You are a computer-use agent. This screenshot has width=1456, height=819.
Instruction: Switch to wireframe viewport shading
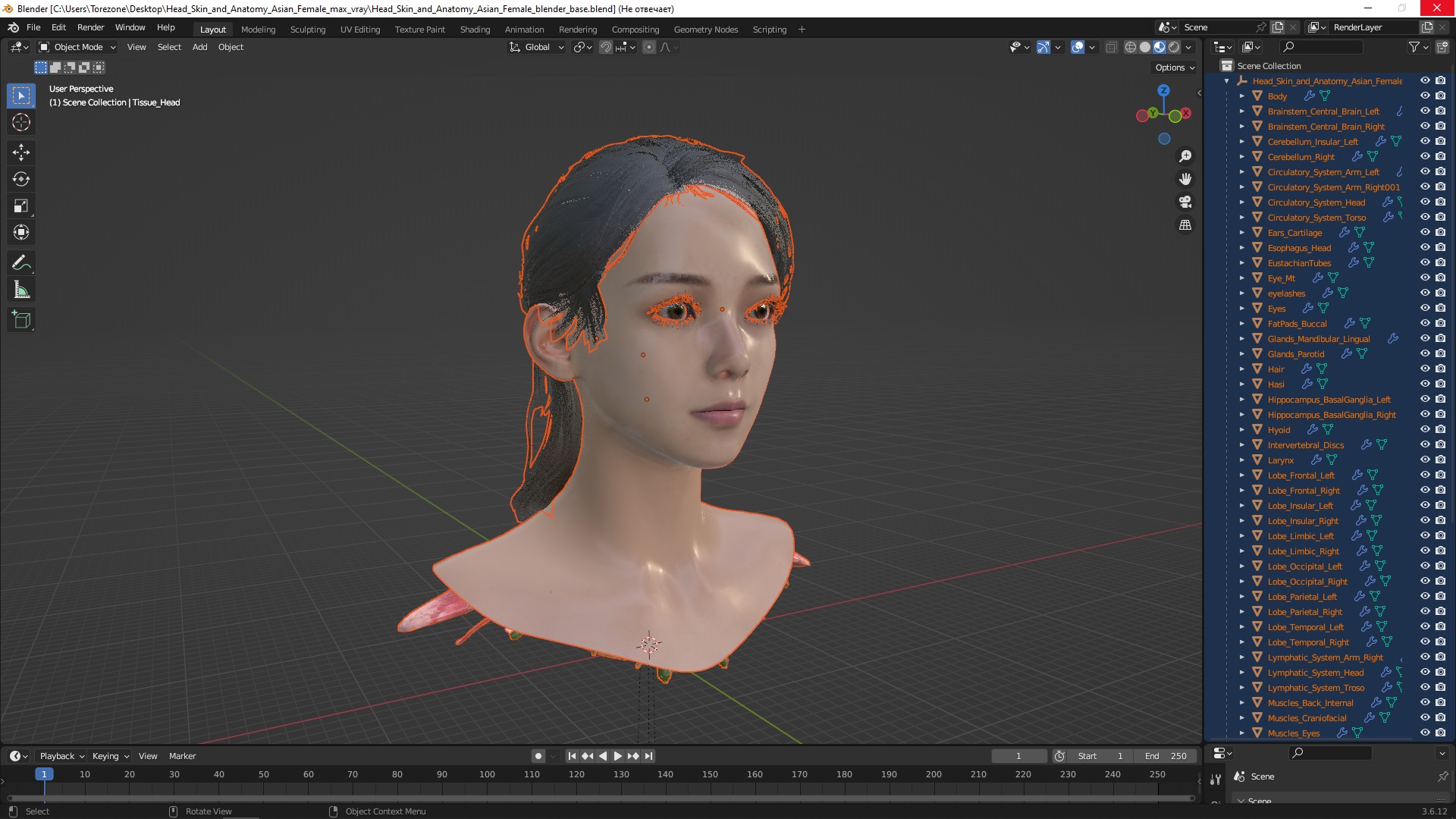coord(1131,47)
